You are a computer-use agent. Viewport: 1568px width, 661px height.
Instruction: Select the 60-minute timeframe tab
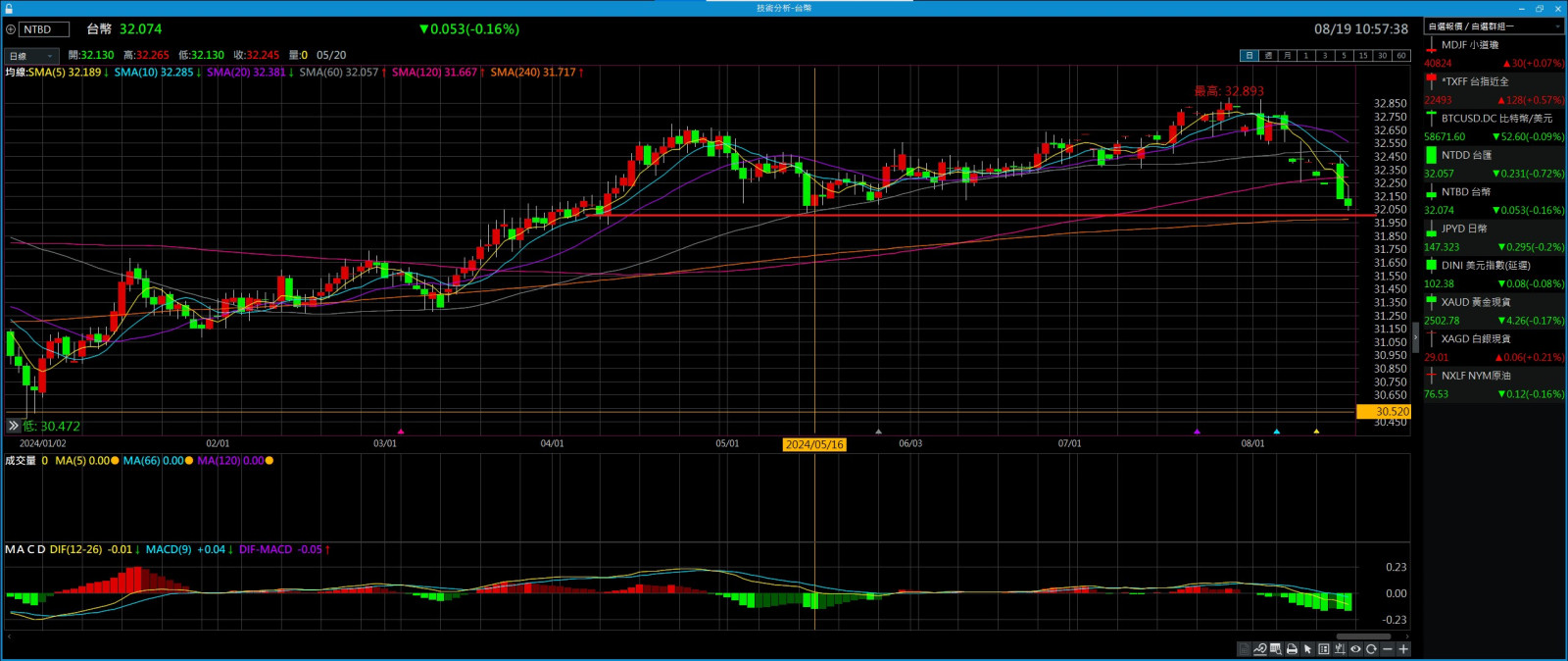coord(1400,56)
